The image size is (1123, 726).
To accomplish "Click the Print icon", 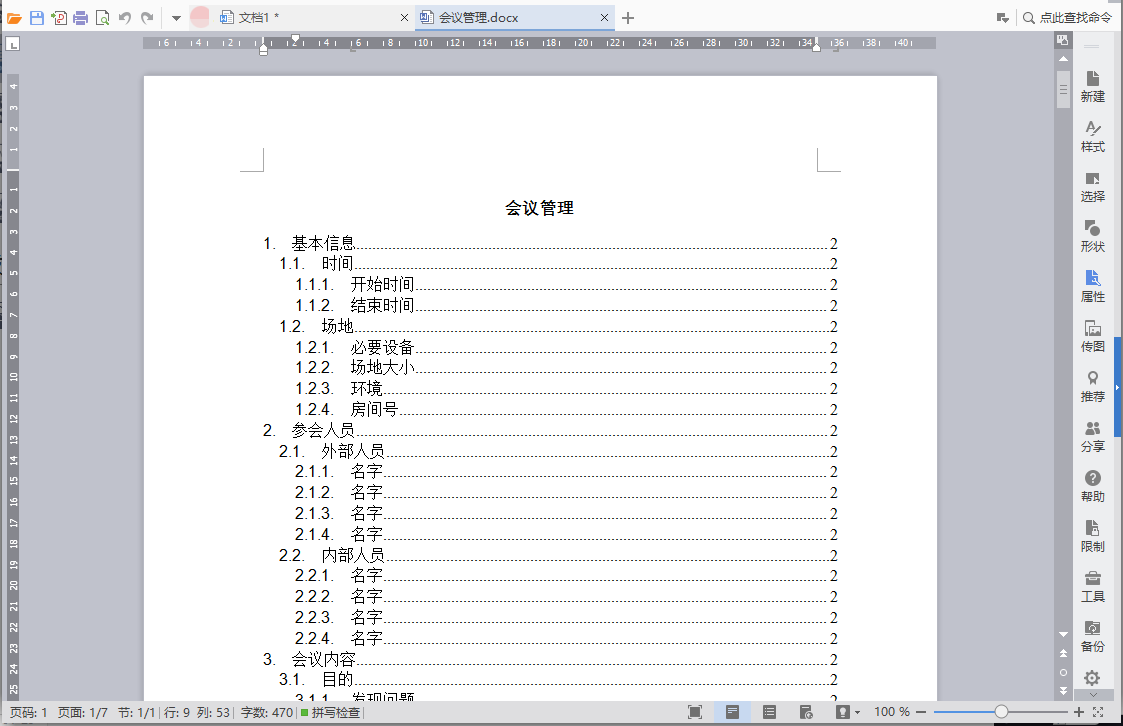I will (80, 18).
